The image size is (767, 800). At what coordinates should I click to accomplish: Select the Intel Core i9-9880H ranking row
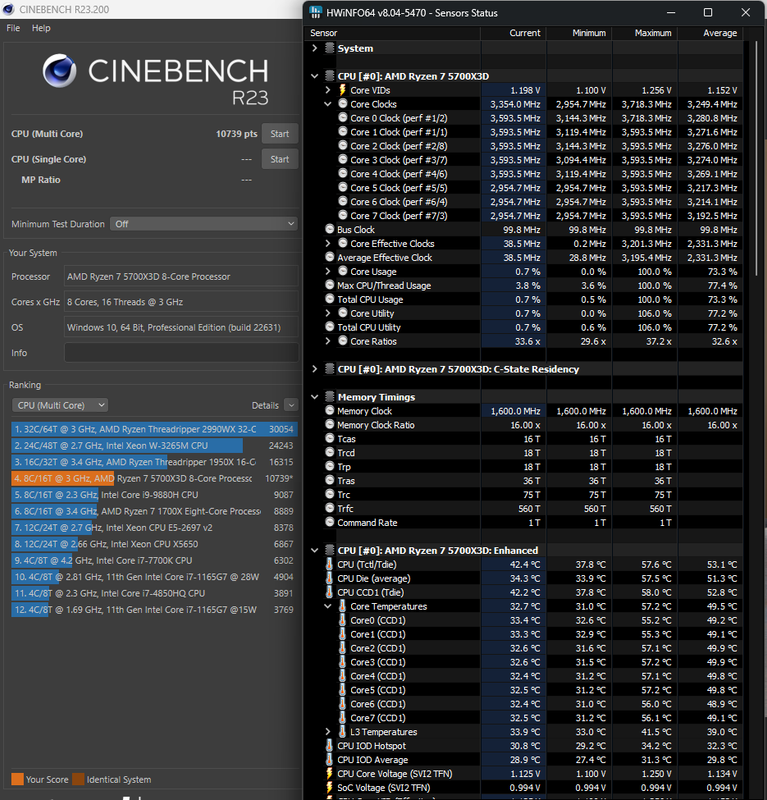(154, 494)
